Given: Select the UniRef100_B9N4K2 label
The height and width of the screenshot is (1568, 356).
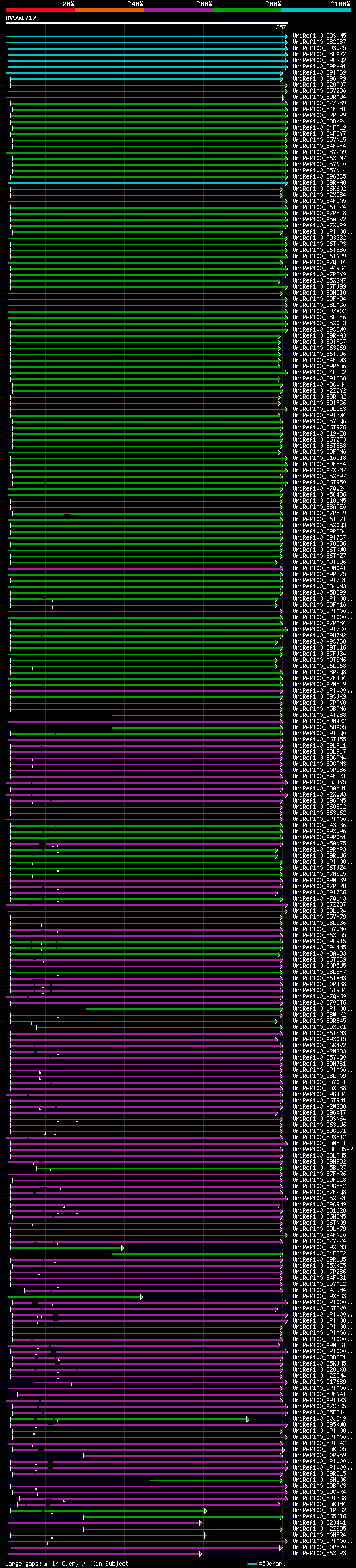Looking at the screenshot, I should 319,721.
